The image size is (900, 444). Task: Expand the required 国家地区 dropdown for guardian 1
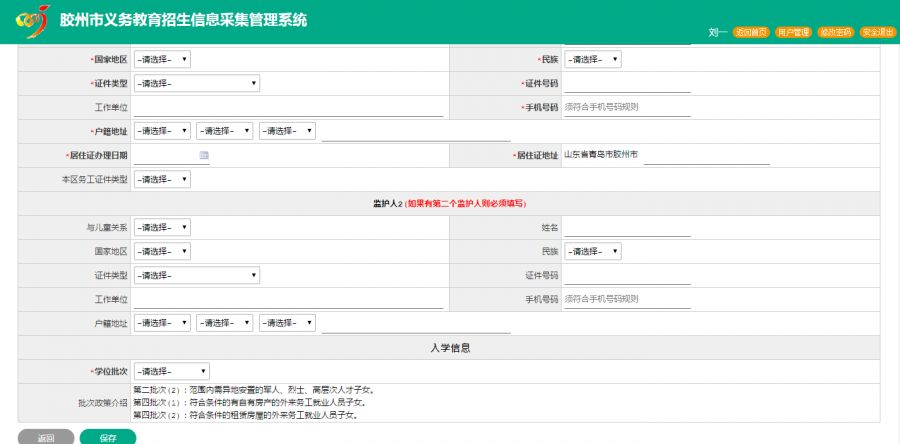coord(162,59)
